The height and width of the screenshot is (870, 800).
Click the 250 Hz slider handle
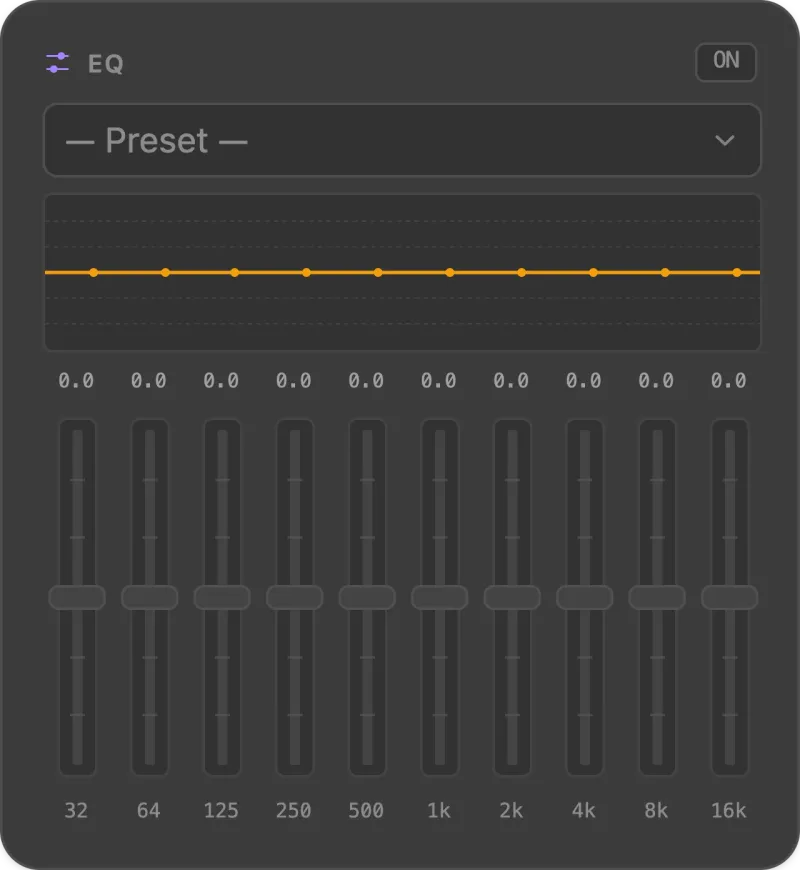(x=295, y=598)
